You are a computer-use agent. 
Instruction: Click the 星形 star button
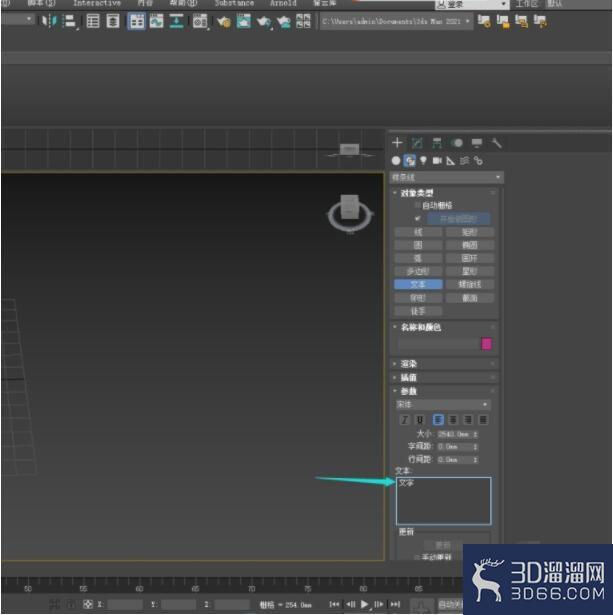click(469, 271)
